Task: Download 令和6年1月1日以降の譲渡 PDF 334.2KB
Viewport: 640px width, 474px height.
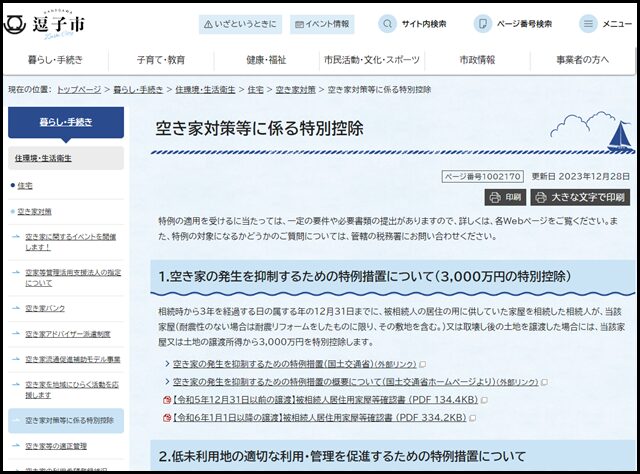Action: [319, 418]
